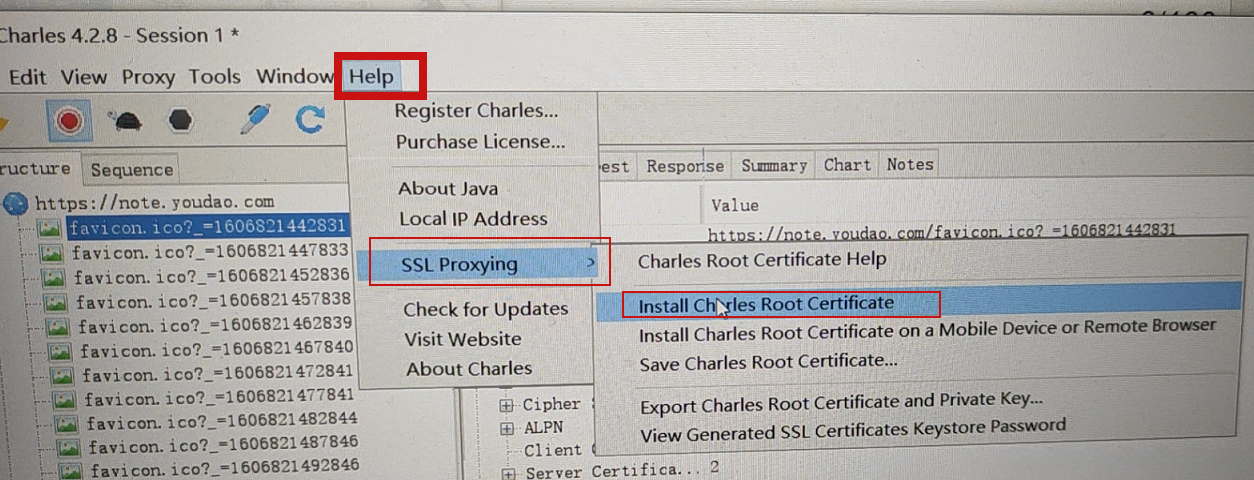
Task: Click image icon of favicon.ico?_=1606821447833 row
Action: tap(53, 253)
